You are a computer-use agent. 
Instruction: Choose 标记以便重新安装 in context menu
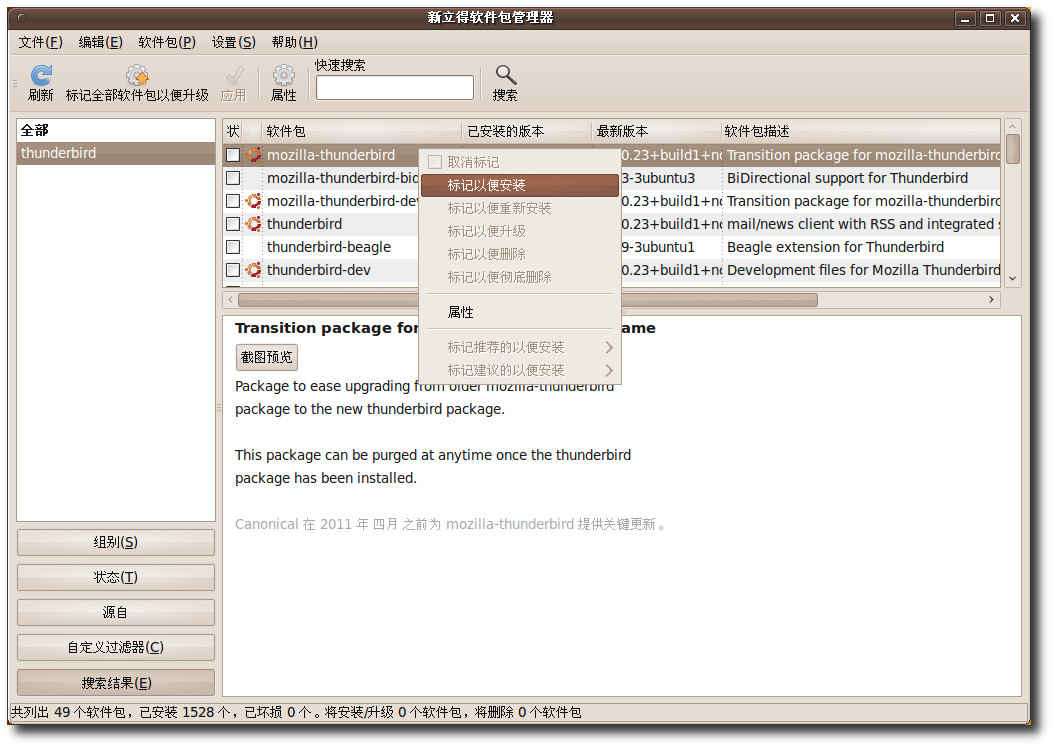click(520, 208)
